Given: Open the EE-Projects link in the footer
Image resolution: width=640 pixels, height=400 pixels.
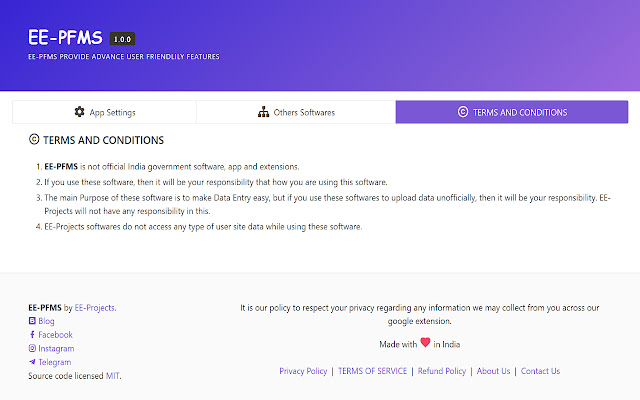Looking at the screenshot, I should (95, 307).
